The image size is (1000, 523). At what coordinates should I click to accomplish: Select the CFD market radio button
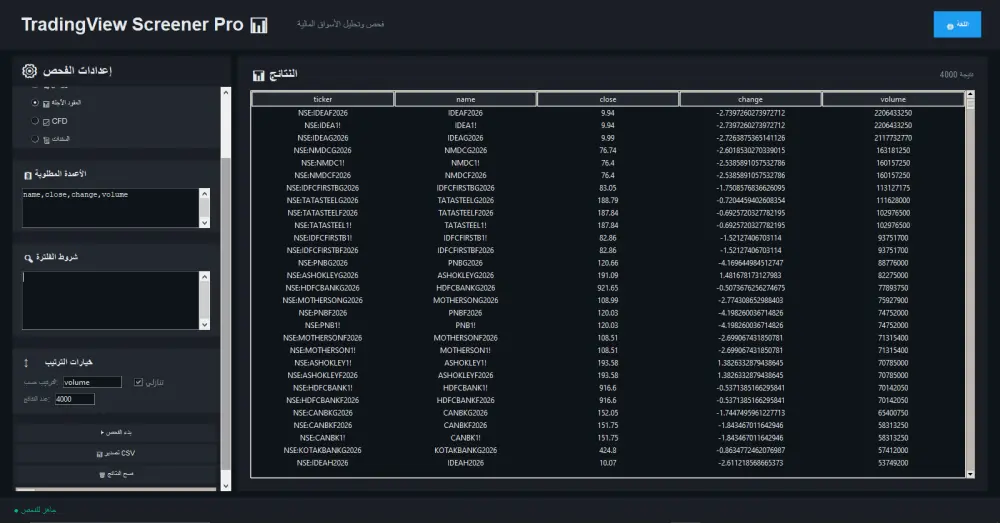(35, 121)
